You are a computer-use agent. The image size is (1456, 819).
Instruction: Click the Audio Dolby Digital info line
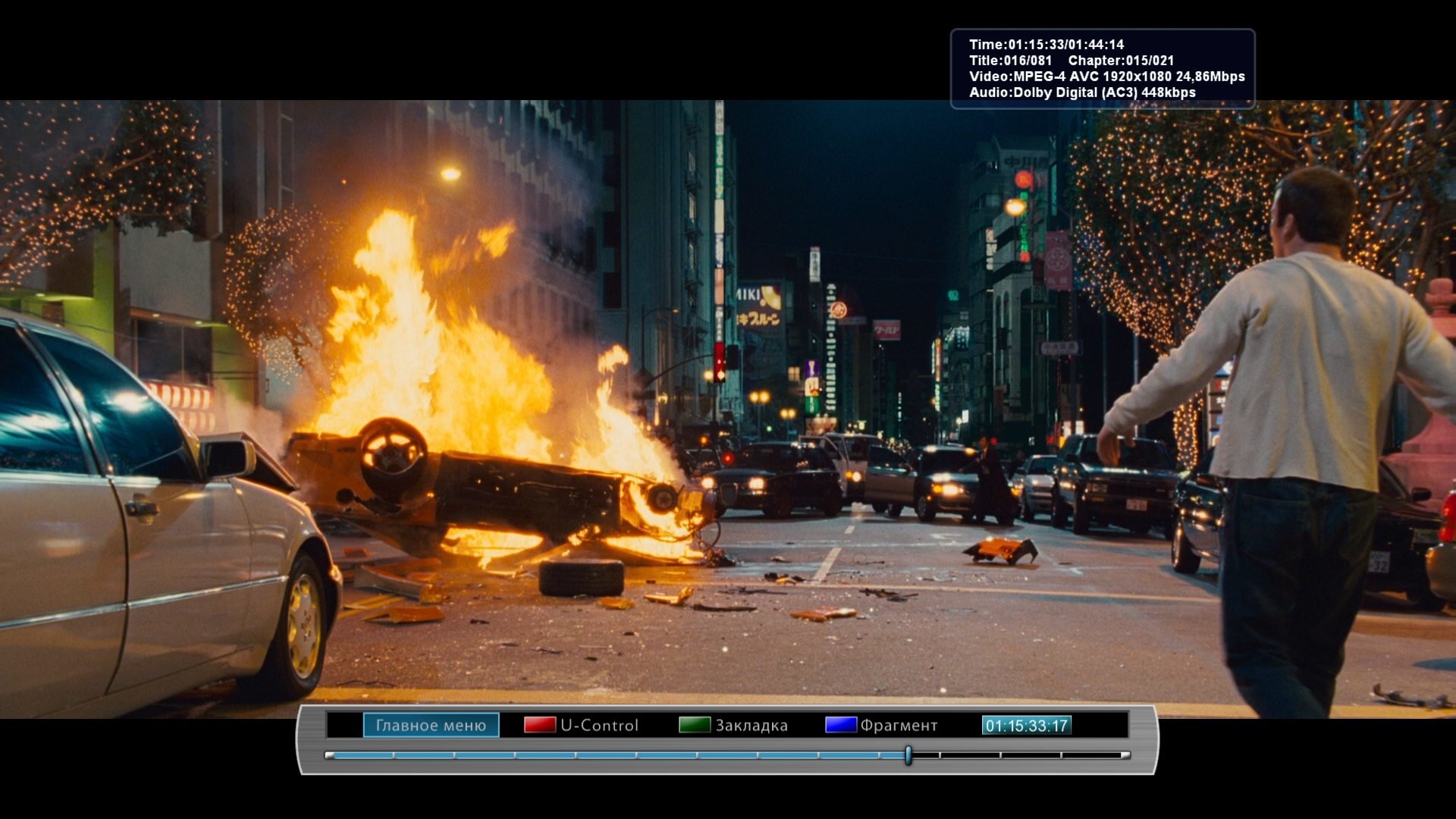coord(1082,93)
